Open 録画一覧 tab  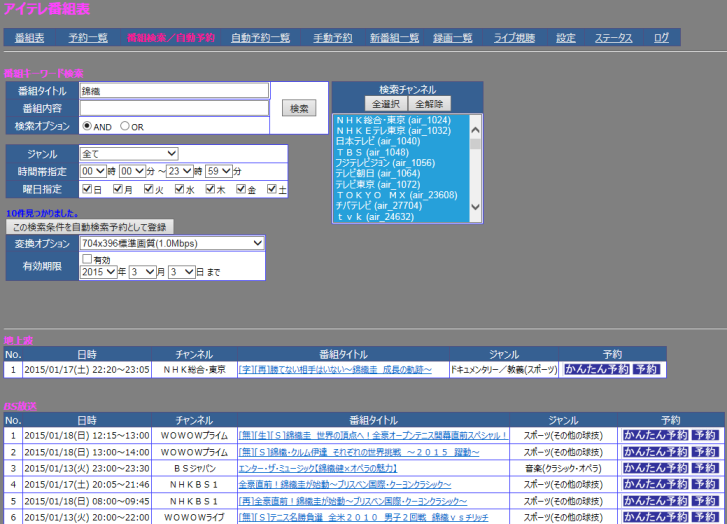[x=453, y=38]
